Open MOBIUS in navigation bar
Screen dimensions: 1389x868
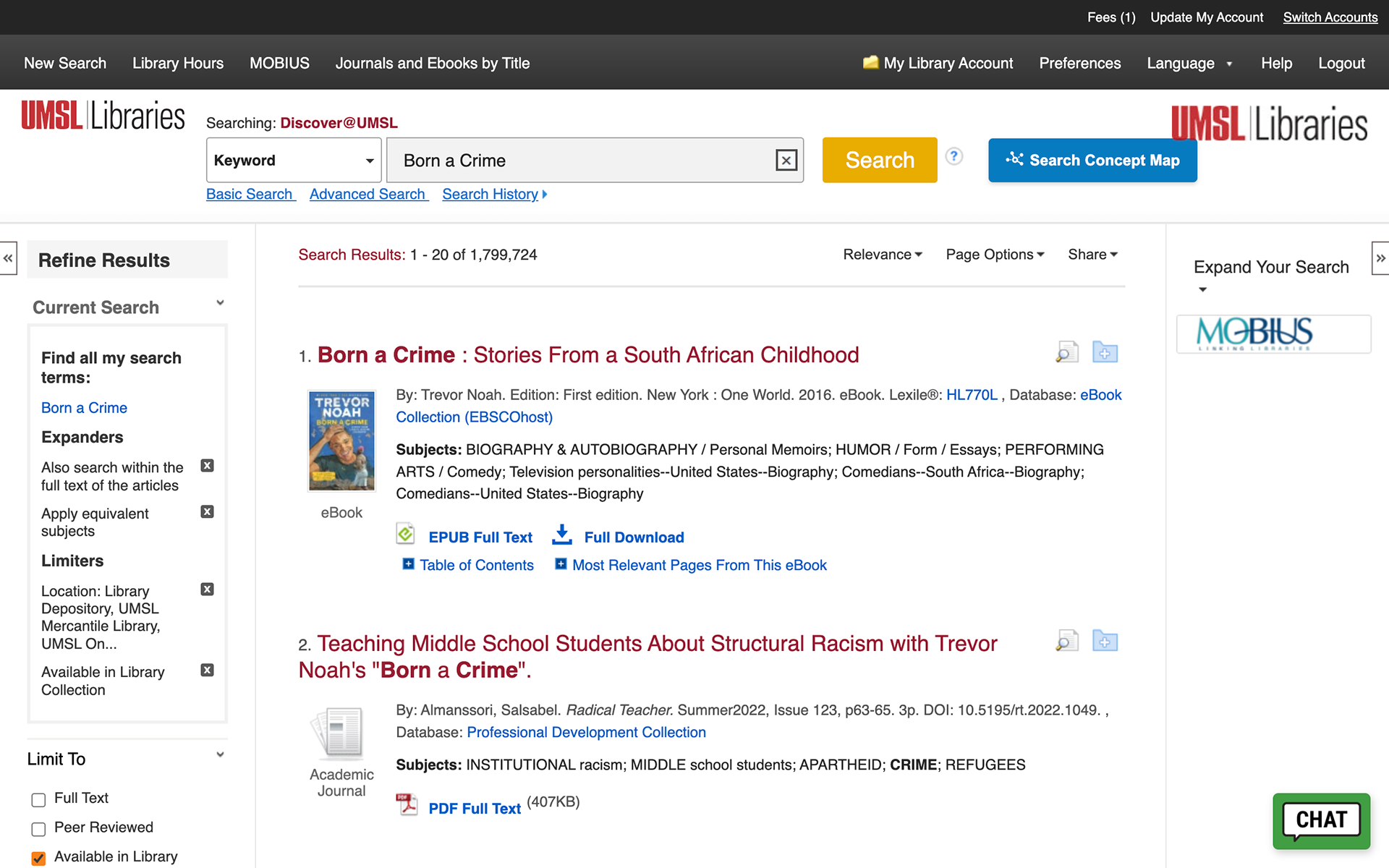click(x=279, y=63)
